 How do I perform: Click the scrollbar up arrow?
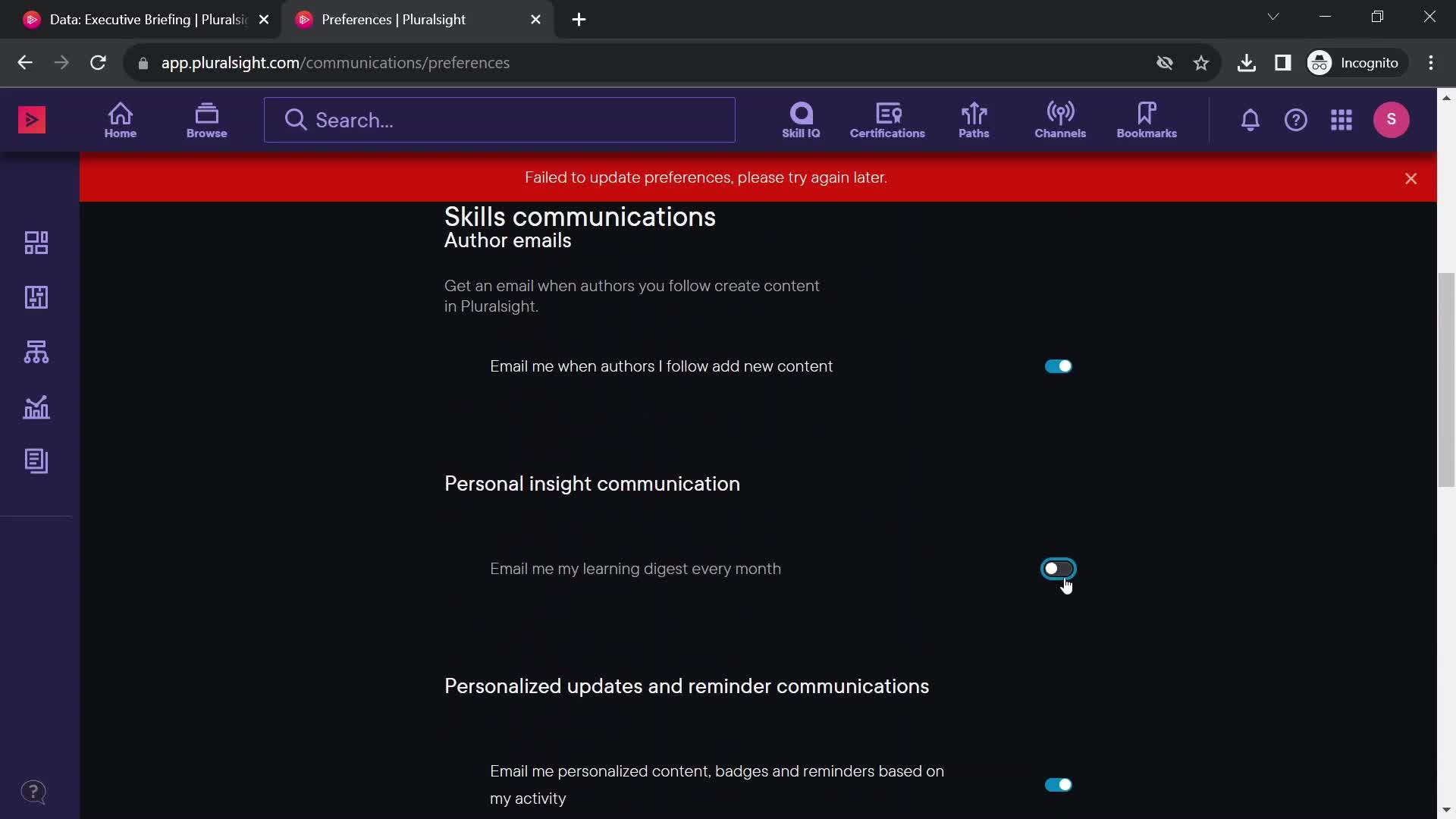(x=1446, y=98)
